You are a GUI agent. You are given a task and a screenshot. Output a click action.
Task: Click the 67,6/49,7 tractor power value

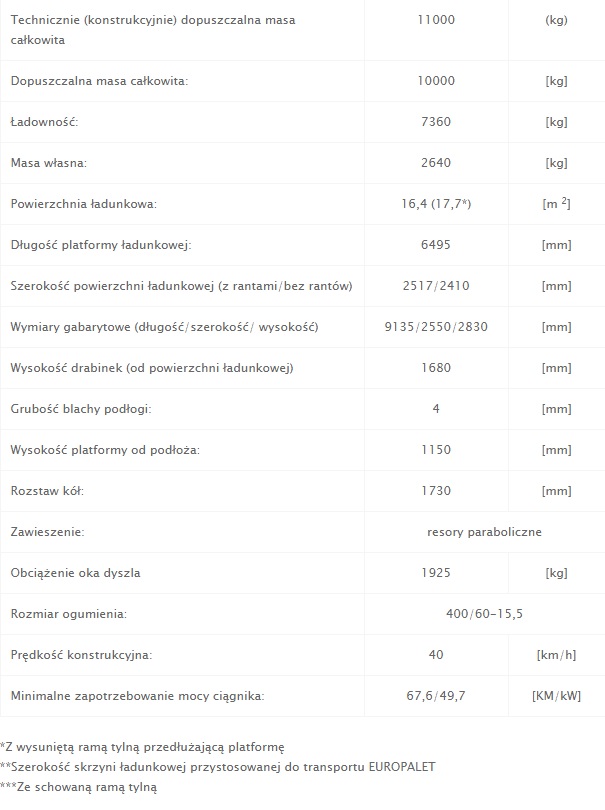[436, 696]
